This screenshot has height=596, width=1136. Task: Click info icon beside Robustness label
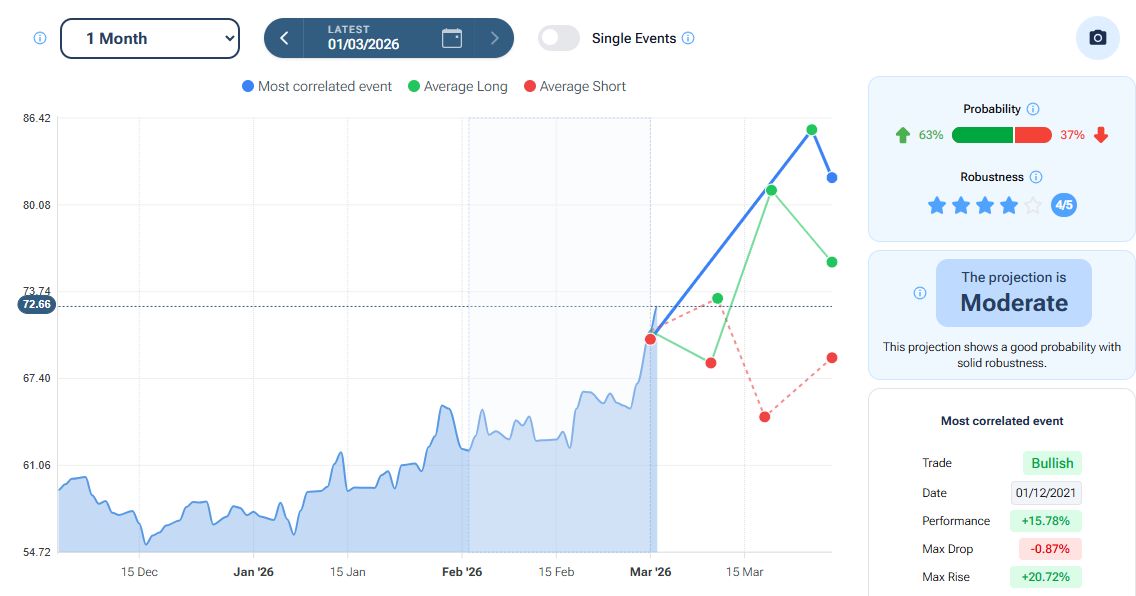point(1036,177)
